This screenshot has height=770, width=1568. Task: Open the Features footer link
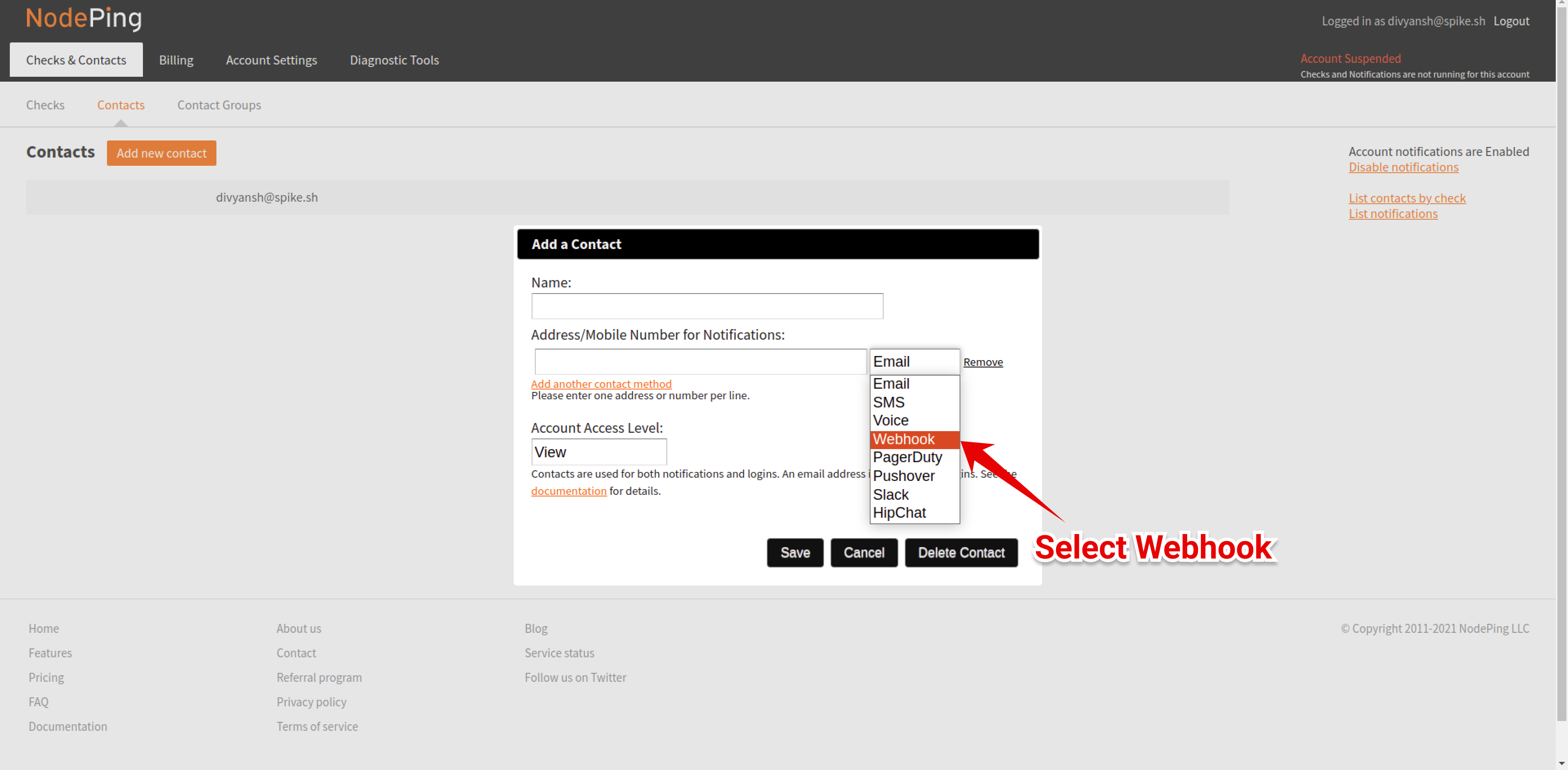click(50, 652)
